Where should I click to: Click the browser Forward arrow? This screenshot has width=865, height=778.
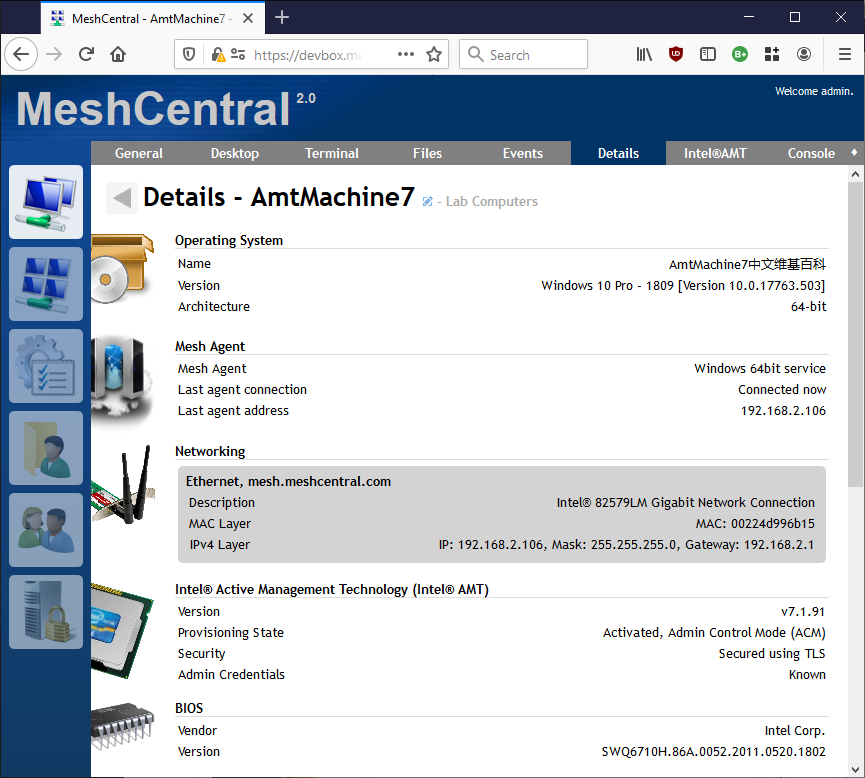(54, 54)
